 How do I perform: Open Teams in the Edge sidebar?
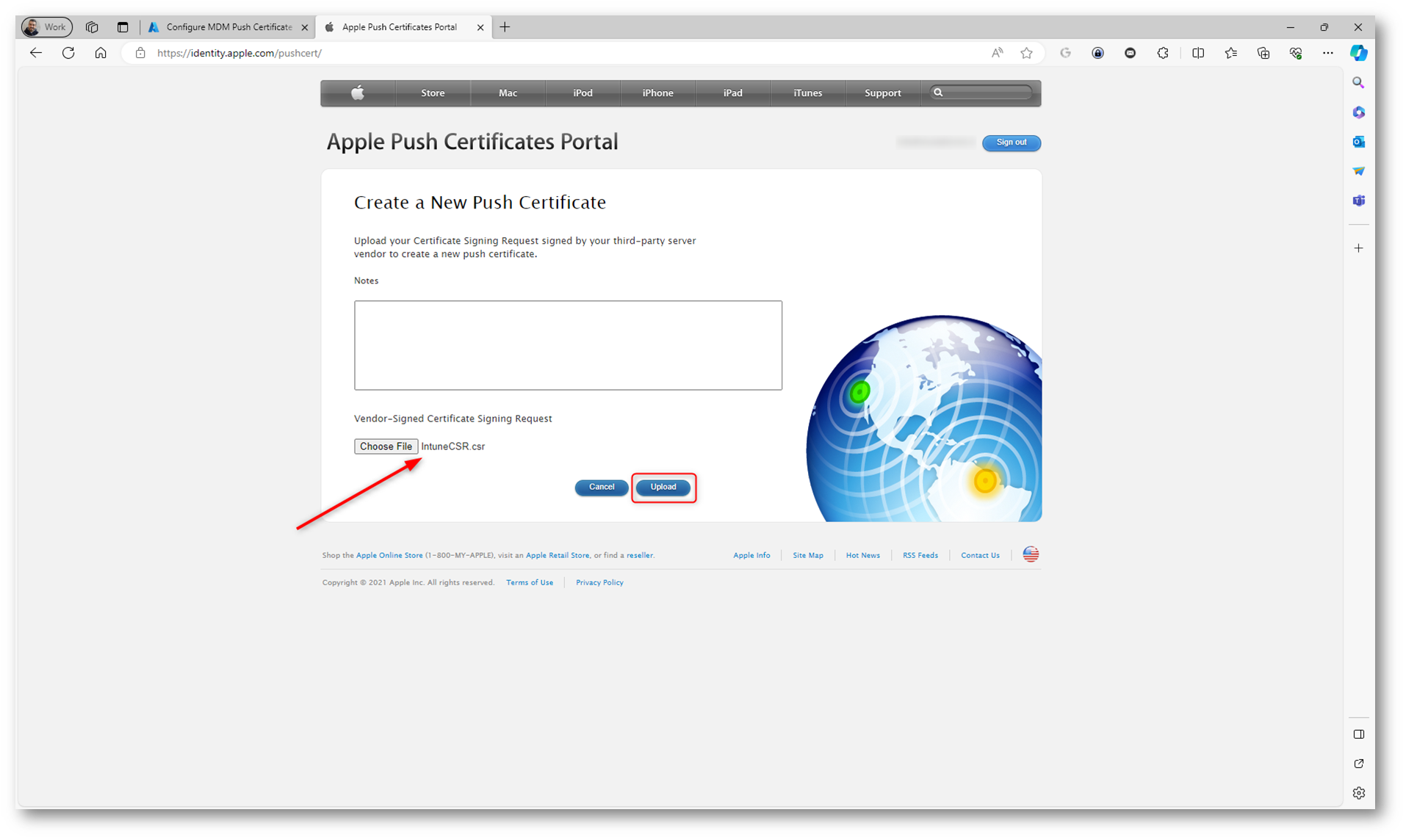[x=1358, y=200]
